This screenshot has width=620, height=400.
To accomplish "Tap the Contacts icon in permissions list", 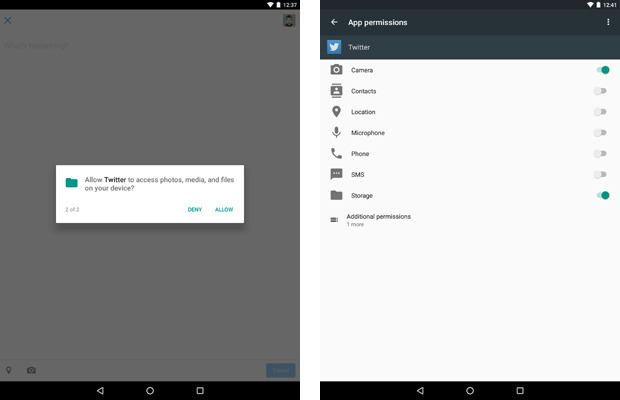I will pyautogui.click(x=336, y=91).
